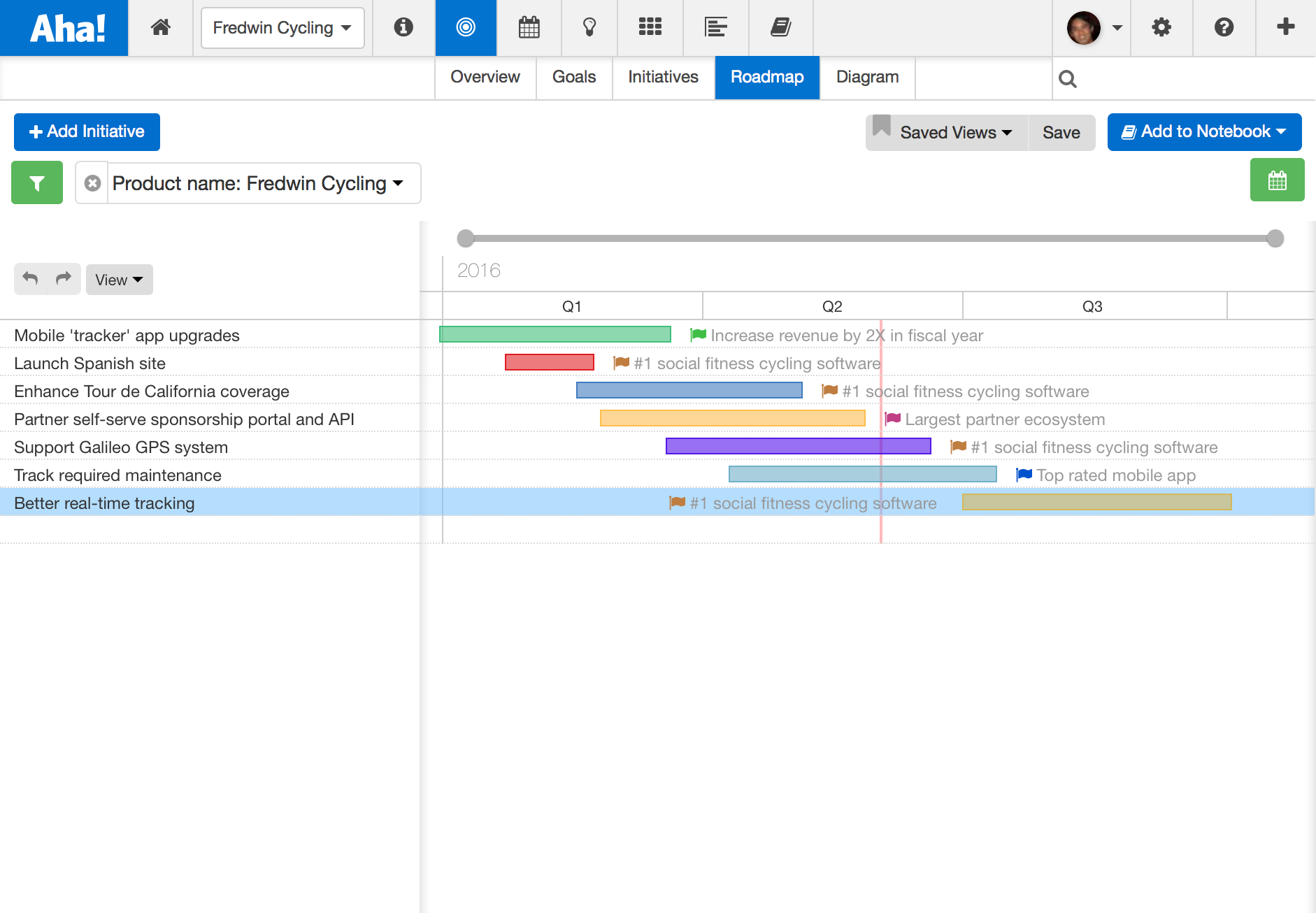Open the strategy target icon
Screen dimensions: 1316x913
click(466, 27)
